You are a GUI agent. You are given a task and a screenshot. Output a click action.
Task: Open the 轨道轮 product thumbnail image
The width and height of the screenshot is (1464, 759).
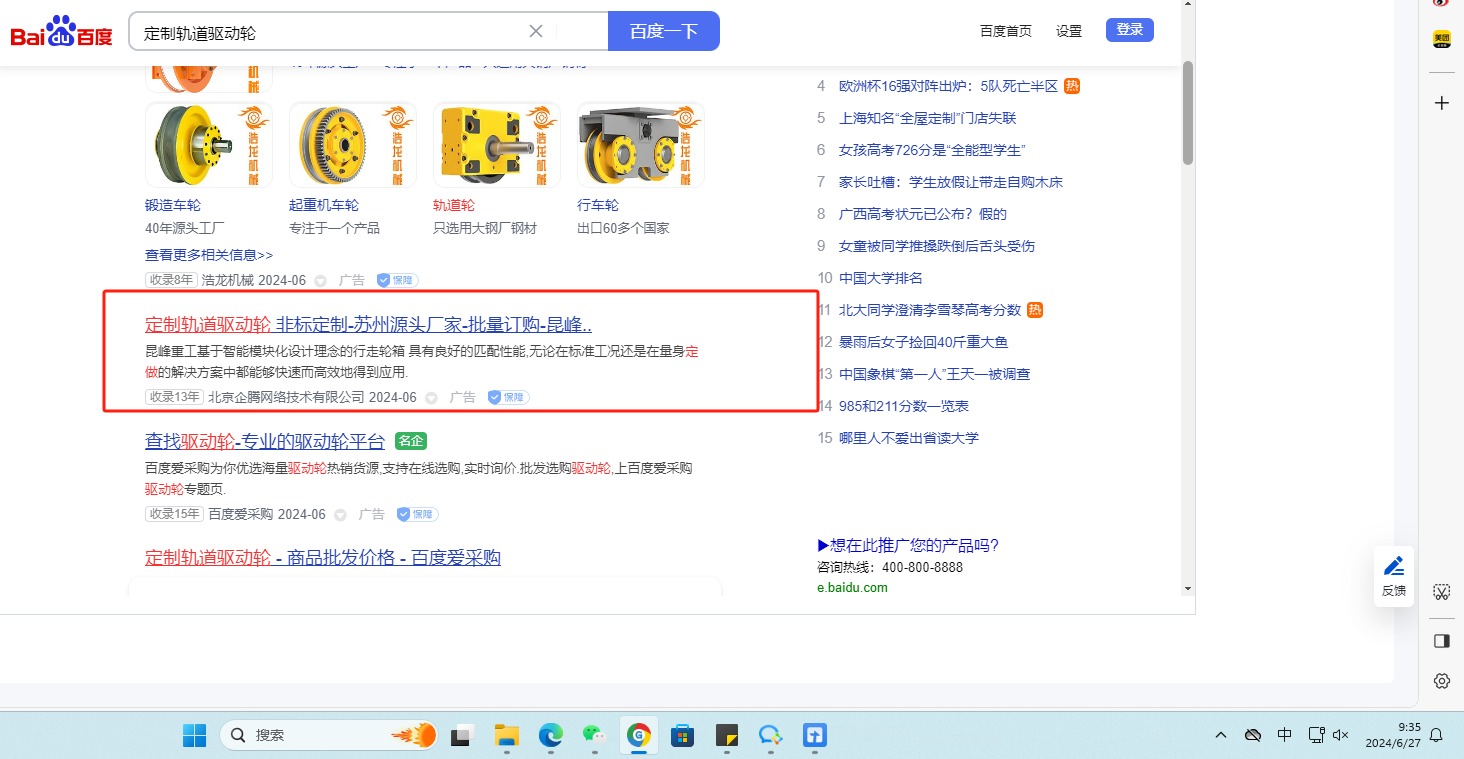(x=496, y=145)
